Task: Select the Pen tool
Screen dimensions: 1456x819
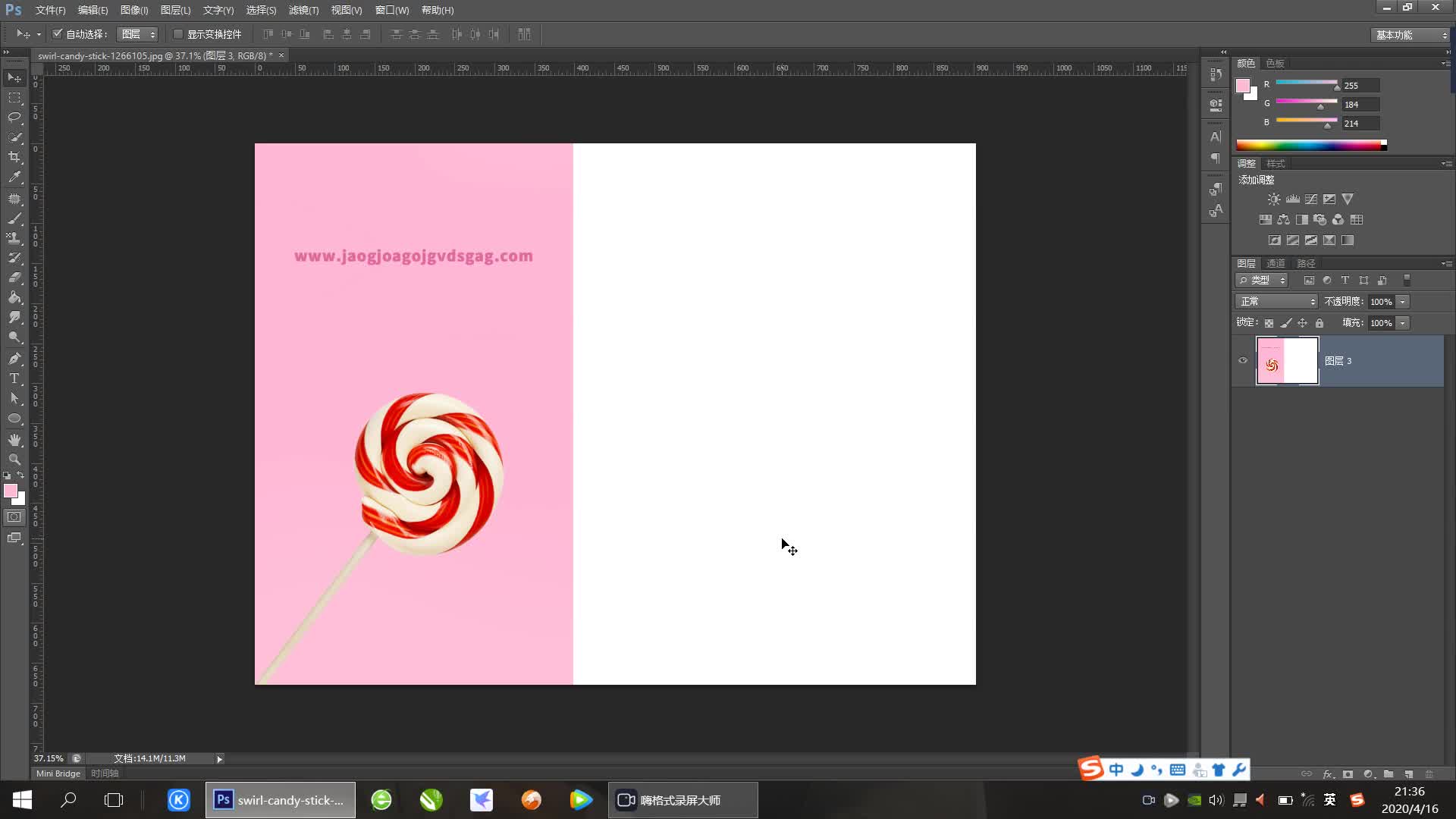Action: point(14,359)
